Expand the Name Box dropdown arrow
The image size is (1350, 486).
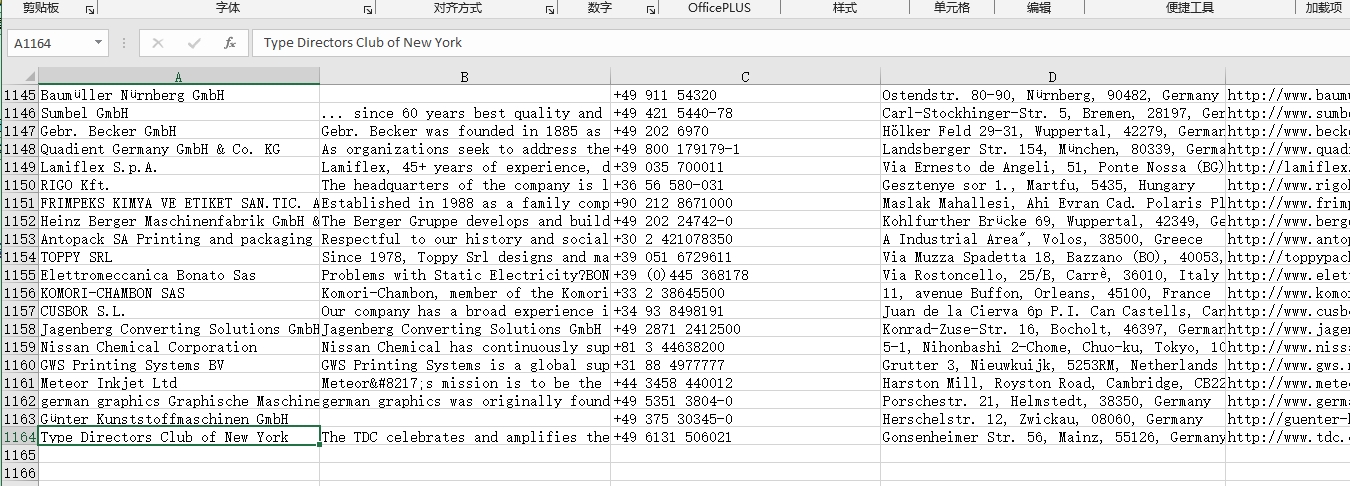98,43
